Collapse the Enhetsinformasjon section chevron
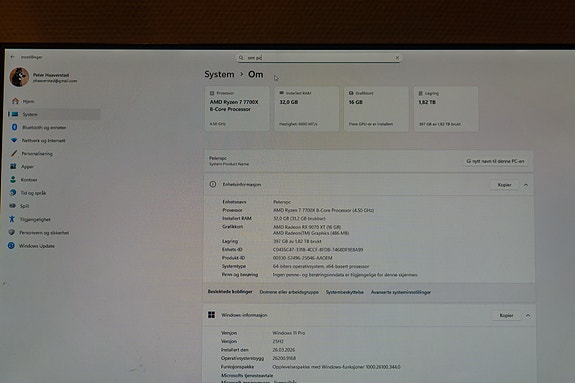The height and width of the screenshot is (383, 575). coord(526,185)
